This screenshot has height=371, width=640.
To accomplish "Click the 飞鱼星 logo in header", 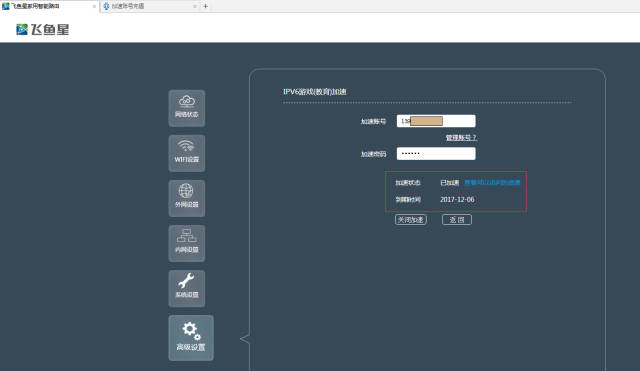I will click(x=42, y=29).
